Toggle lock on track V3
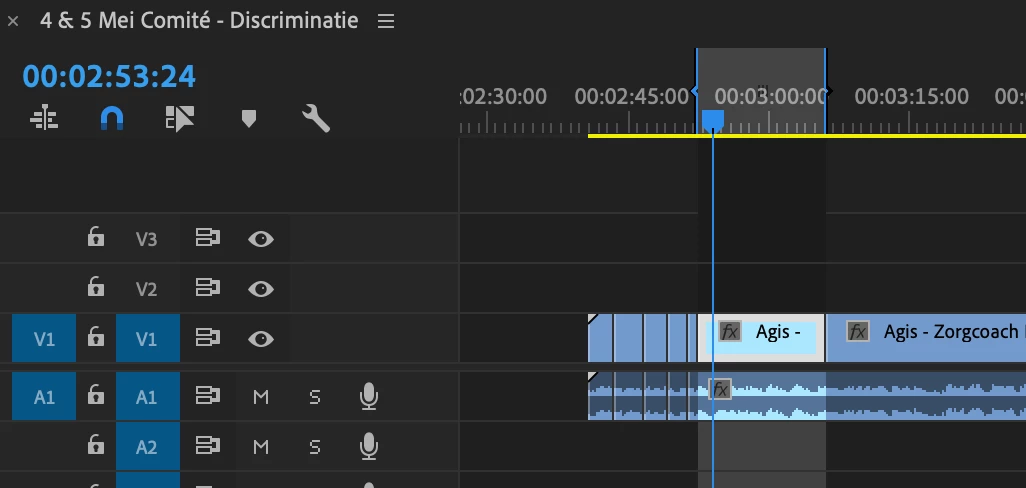The height and width of the screenshot is (488, 1026). 96,237
